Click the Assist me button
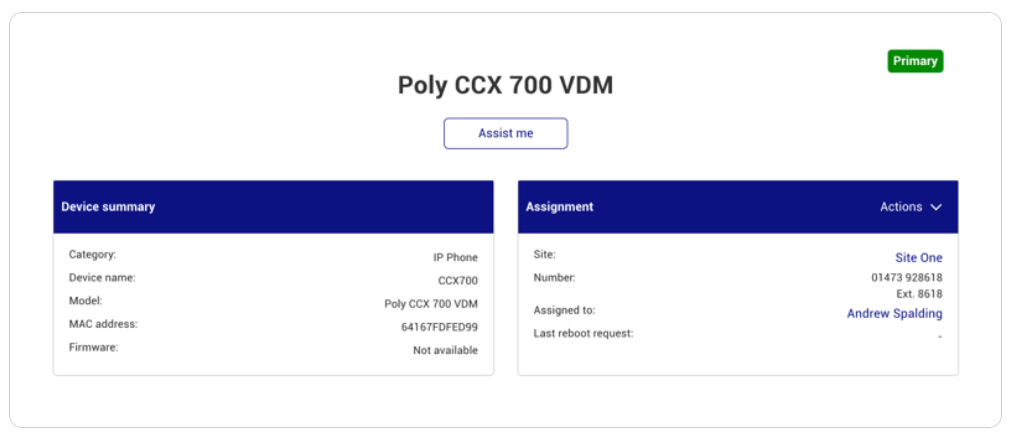The height and width of the screenshot is (440, 1013). [x=505, y=133]
